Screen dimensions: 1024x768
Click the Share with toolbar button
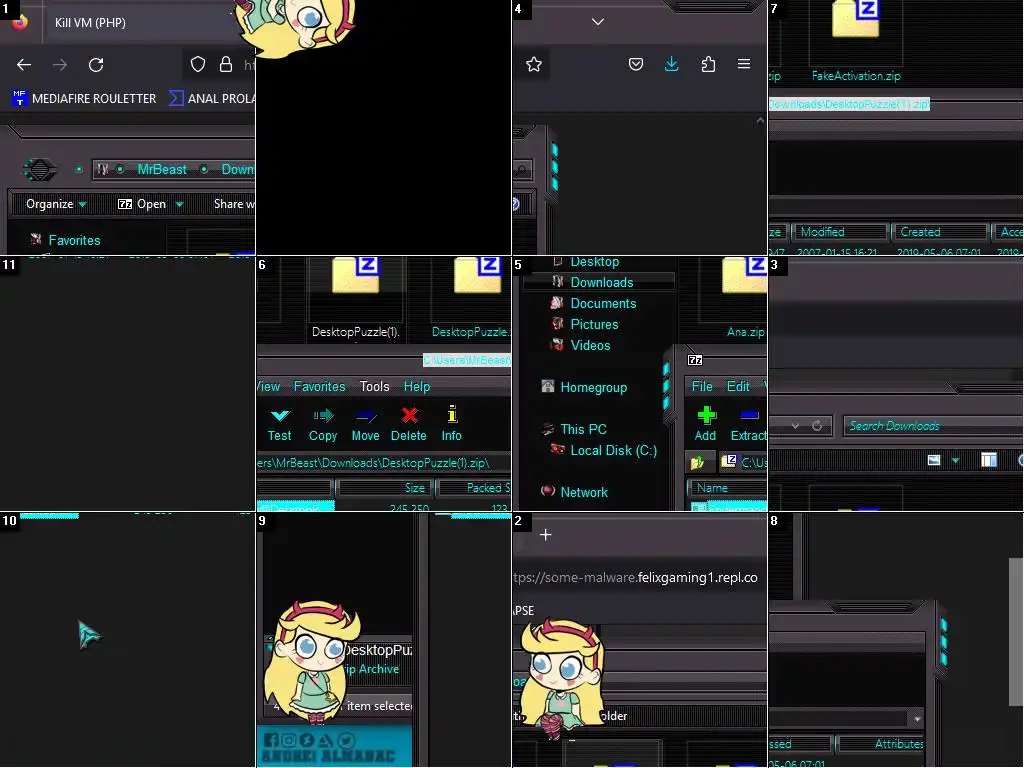[234, 204]
